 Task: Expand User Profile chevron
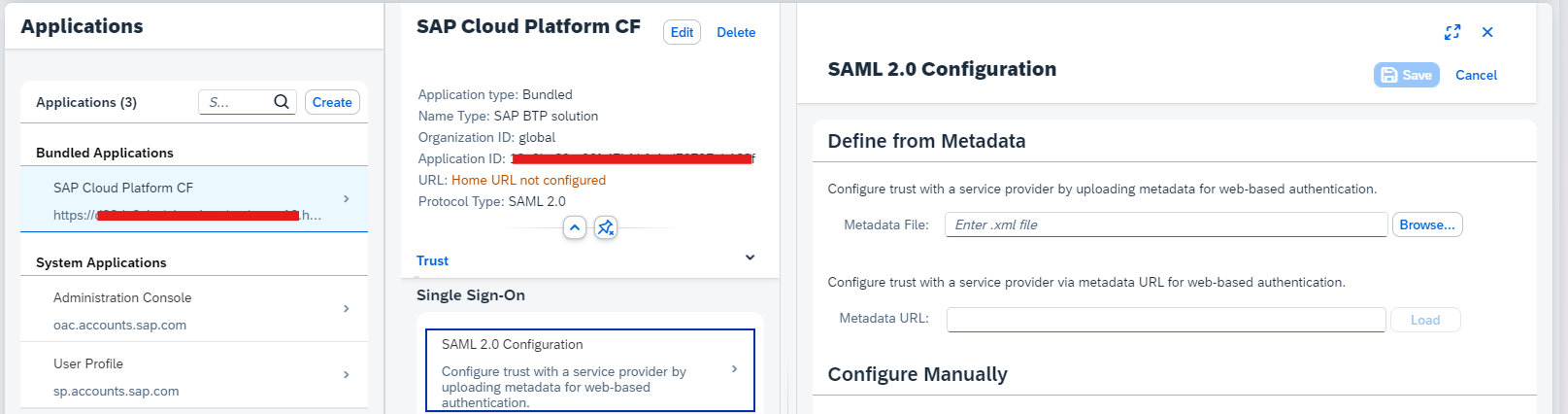point(347,375)
